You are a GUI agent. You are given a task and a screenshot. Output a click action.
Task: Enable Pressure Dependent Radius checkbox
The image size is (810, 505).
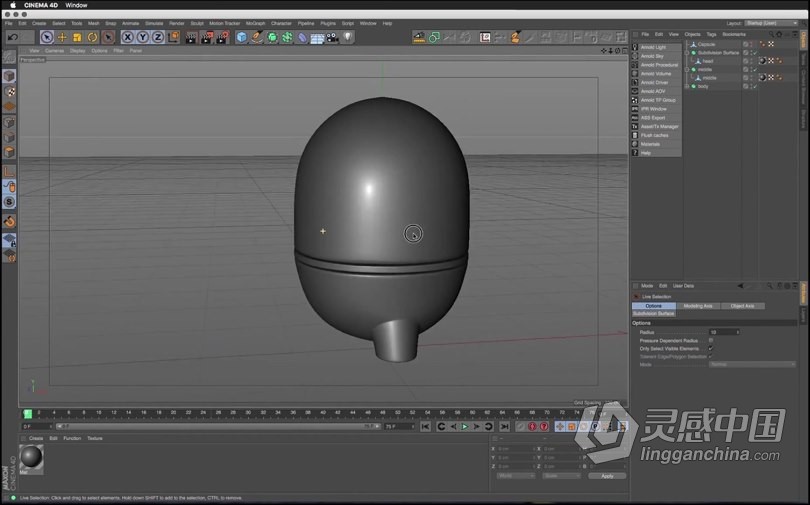pyautogui.click(x=711, y=340)
